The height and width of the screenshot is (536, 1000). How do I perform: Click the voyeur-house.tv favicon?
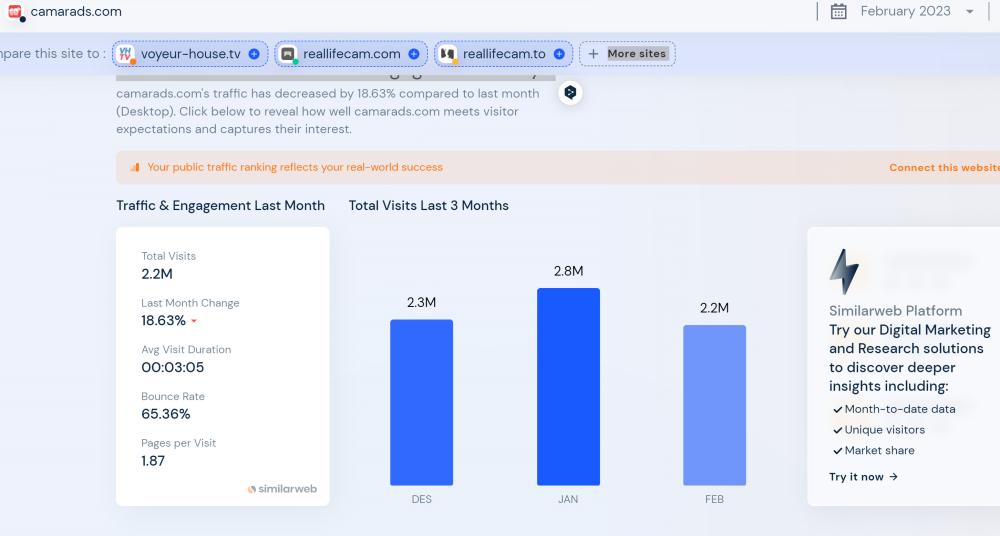click(126, 54)
